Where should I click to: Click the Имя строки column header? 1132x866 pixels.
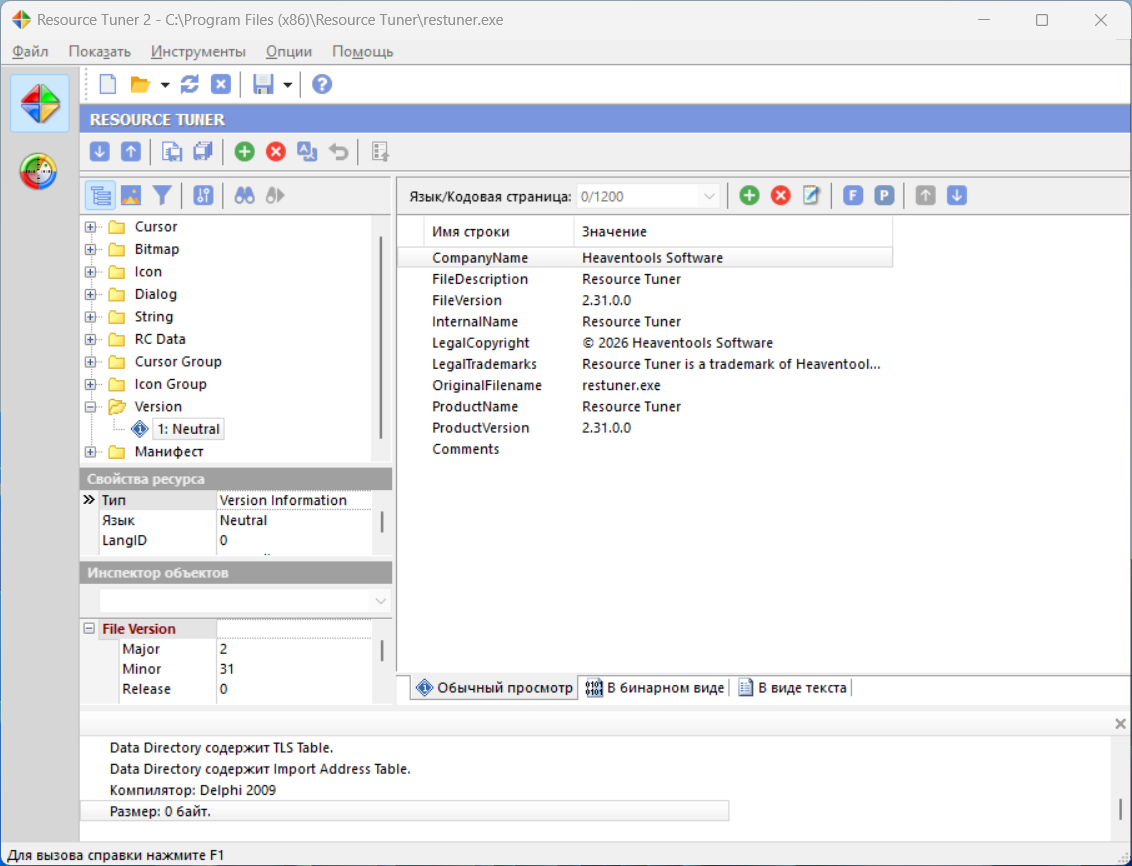(x=499, y=232)
